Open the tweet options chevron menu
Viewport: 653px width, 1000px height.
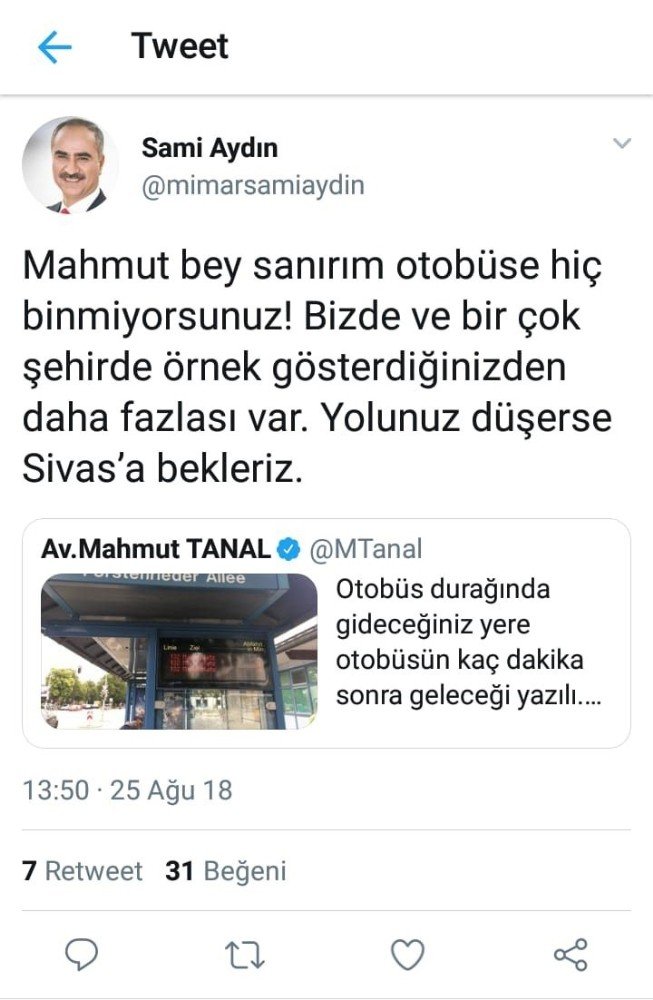622,143
